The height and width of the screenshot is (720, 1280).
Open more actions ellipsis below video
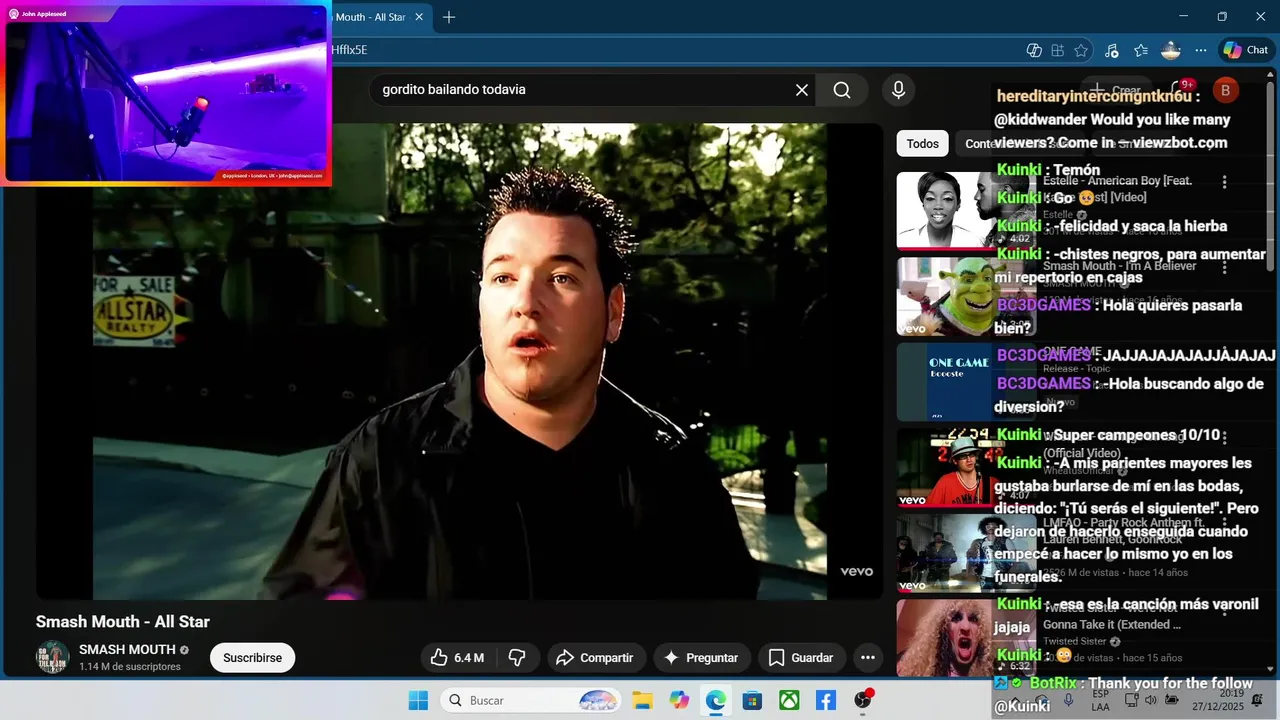click(x=868, y=658)
